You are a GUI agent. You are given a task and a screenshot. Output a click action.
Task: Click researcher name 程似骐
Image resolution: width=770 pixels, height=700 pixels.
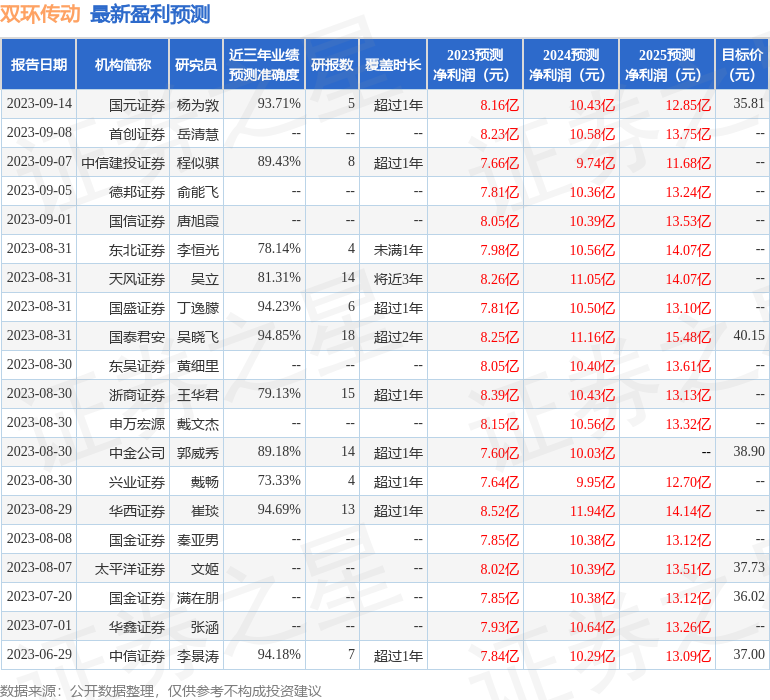coord(197,163)
